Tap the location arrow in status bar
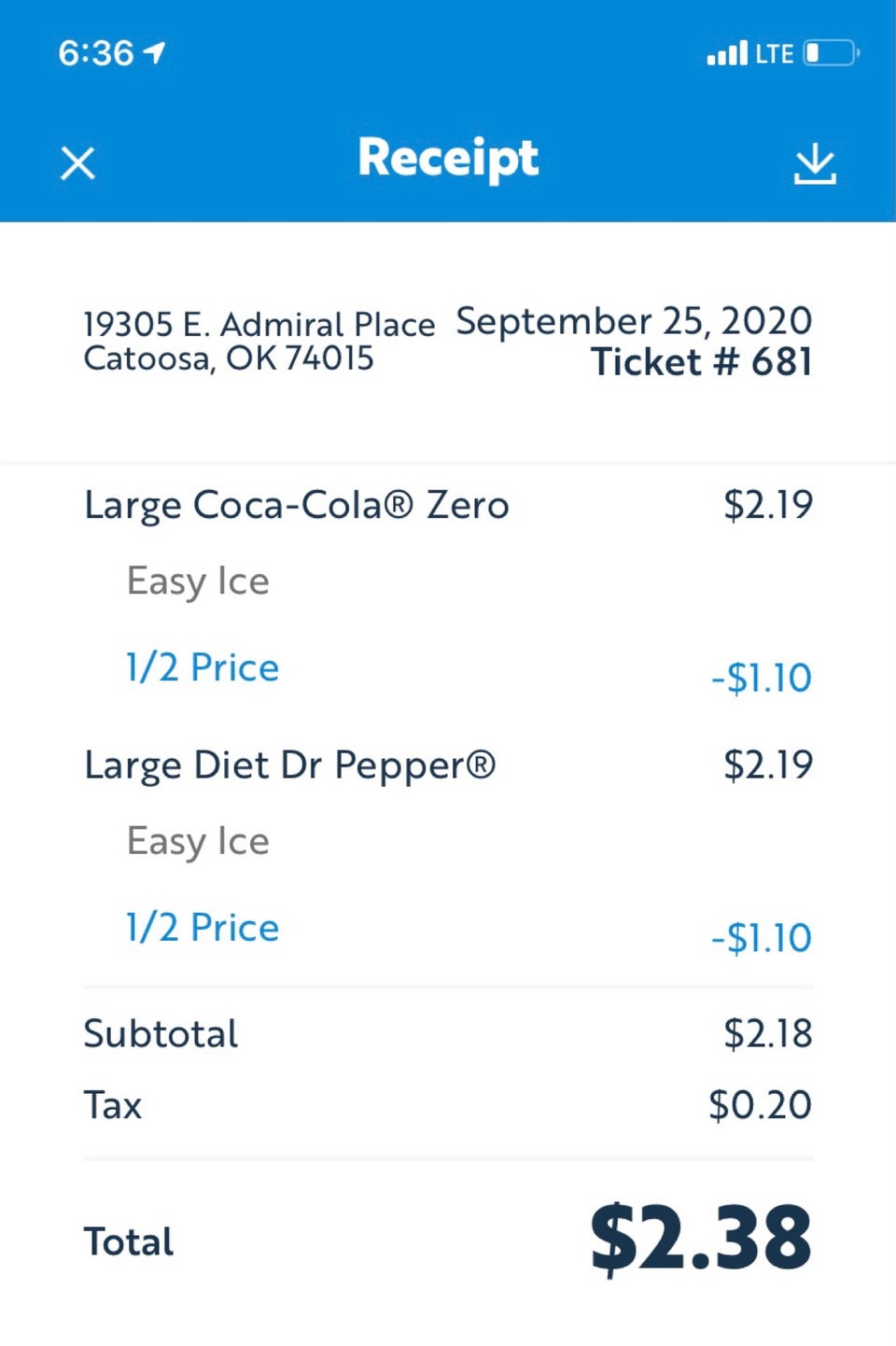This screenshot has width=896, height=1346. (155, 52)
